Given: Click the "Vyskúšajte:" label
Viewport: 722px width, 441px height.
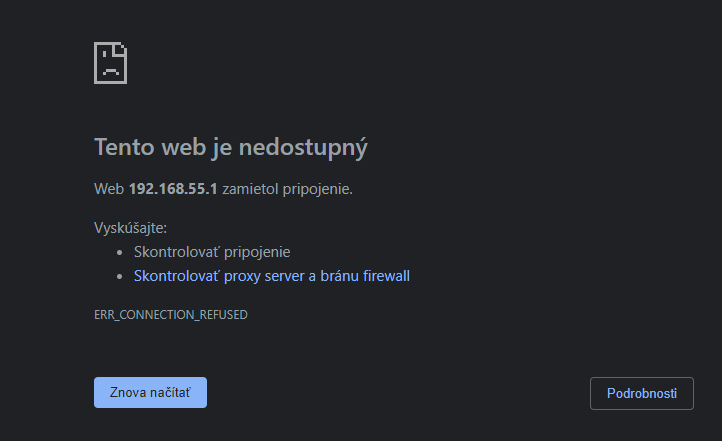Looking at the screenshot, I should 130,228.
